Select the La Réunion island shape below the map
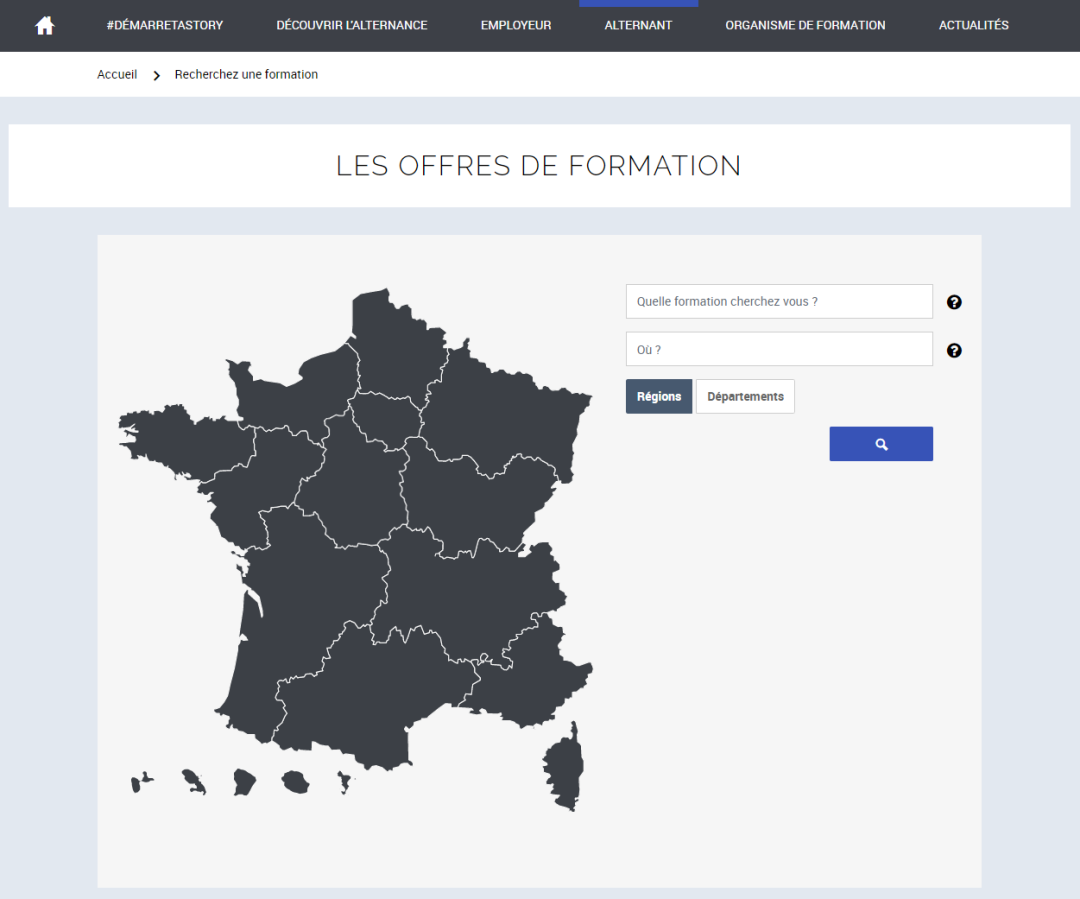 [x=295, y=781]
